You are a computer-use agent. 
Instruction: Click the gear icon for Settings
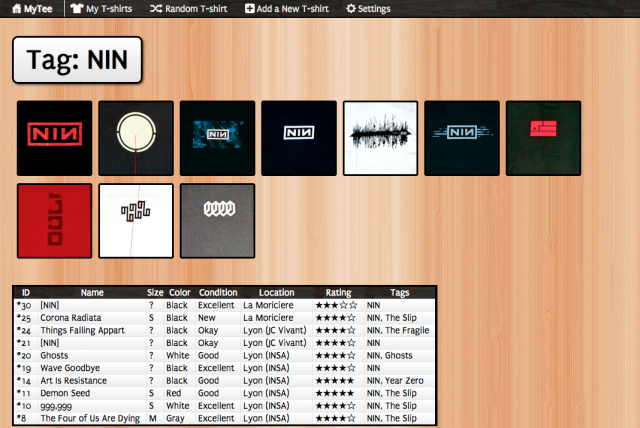tap(351, 9)
